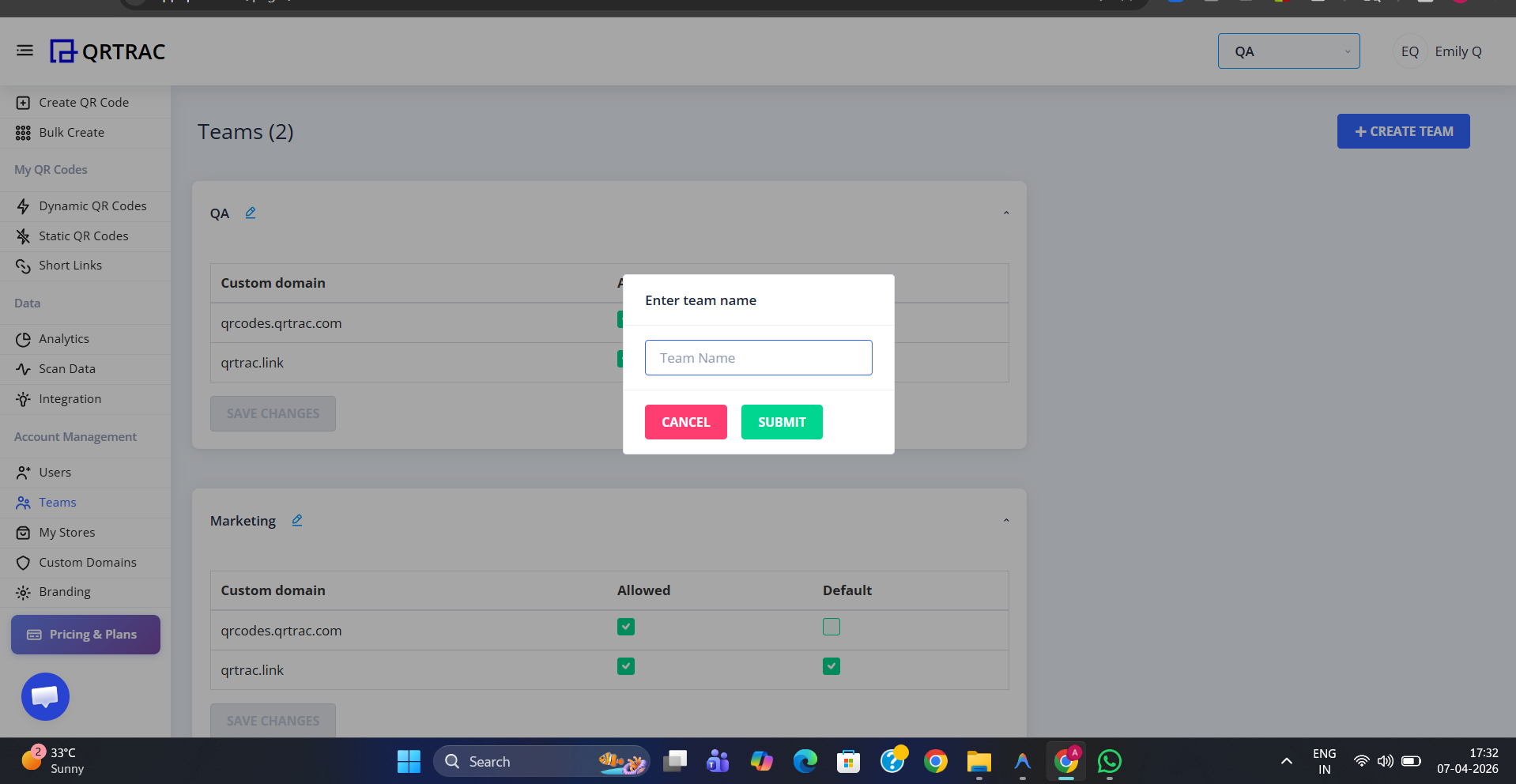Open the QA team selector dropdown

pos(1288,51)
